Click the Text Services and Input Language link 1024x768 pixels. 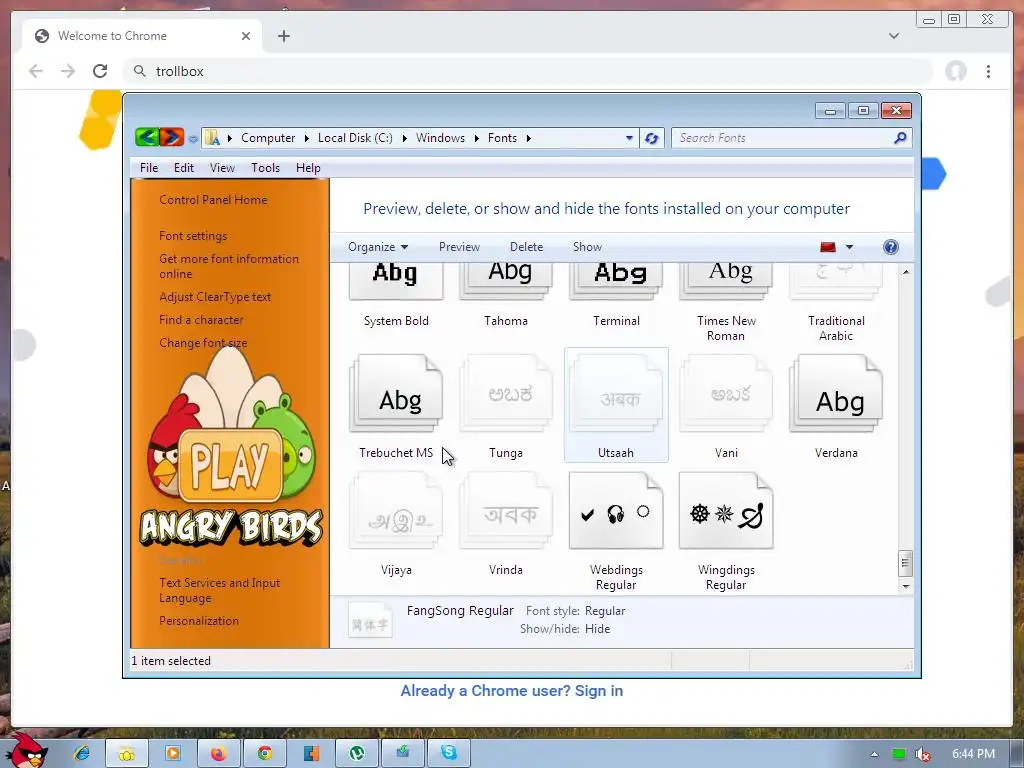219,590
